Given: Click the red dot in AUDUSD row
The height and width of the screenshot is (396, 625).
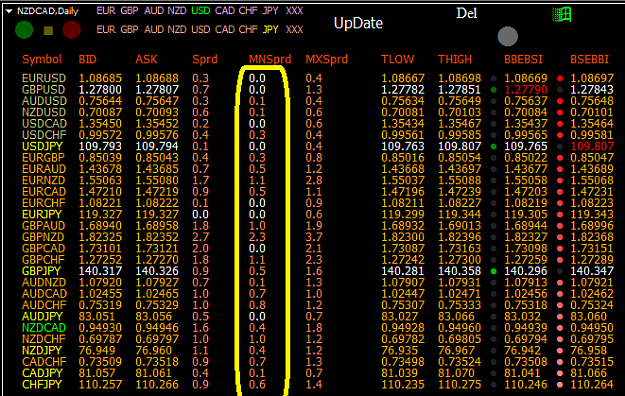Looking at the screenshot, I should click(560, 101).
